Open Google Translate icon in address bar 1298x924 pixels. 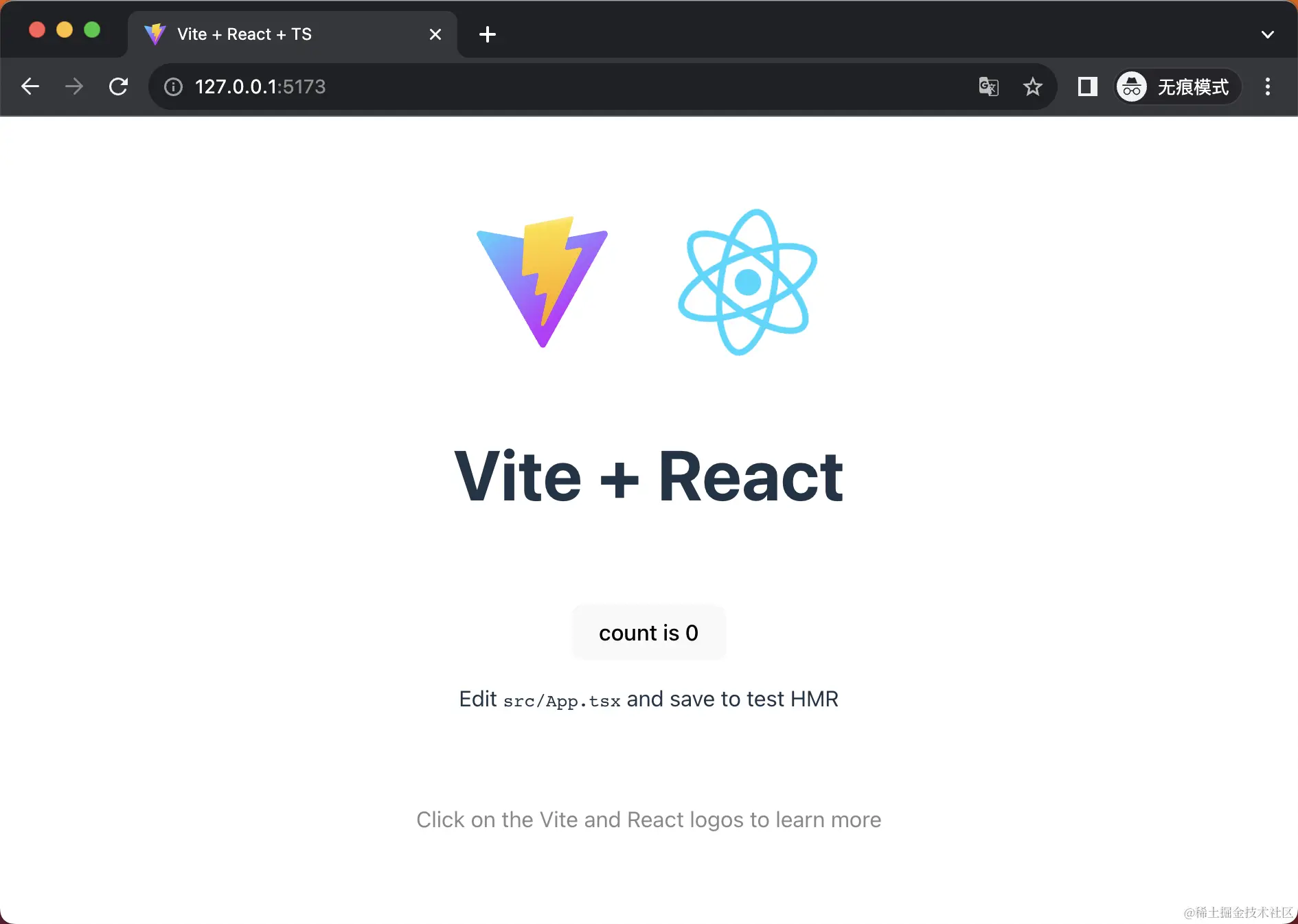(x=988, y=86)
